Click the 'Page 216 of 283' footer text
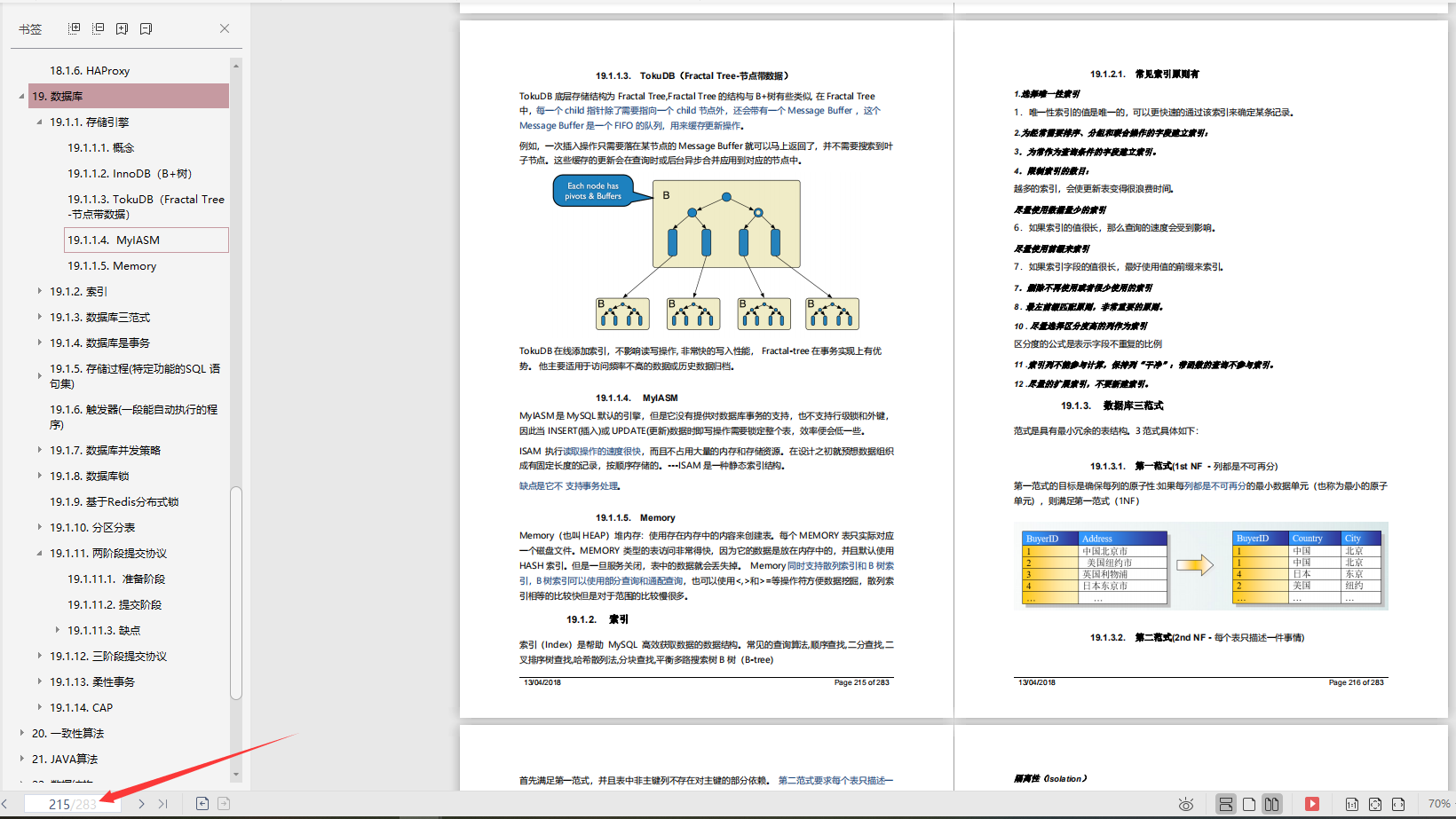1456x819 pixels. pos(1356,682)
